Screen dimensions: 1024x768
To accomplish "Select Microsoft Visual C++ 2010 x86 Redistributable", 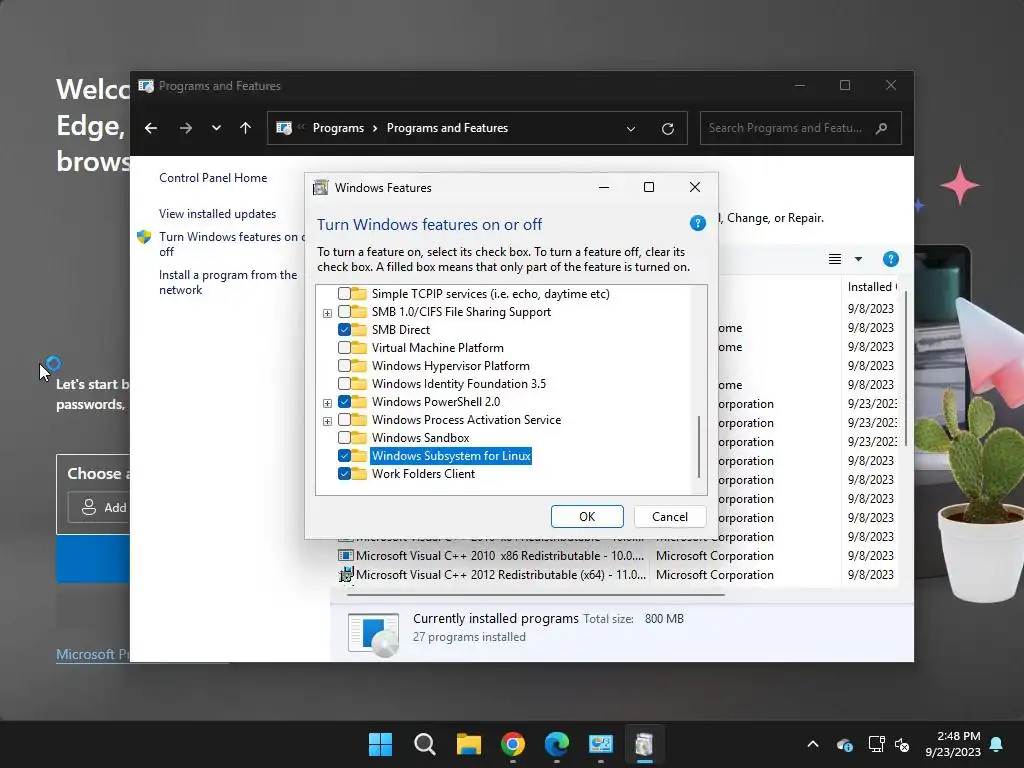I will tap(500, 556).
